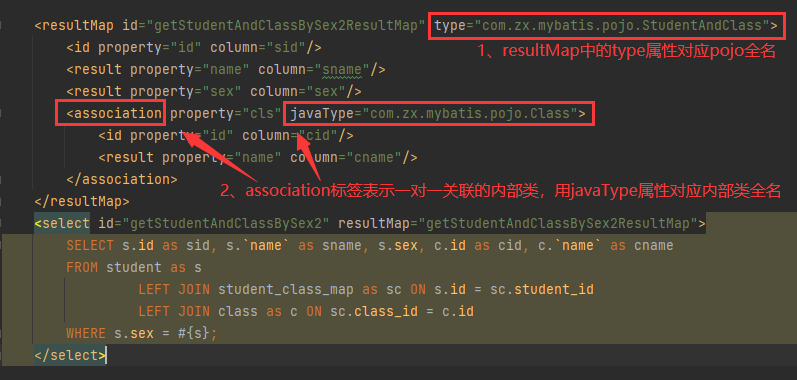Click table name "student" after FROM
The width and height of the screenshot is (797, 380).
(x=134, y=267)
